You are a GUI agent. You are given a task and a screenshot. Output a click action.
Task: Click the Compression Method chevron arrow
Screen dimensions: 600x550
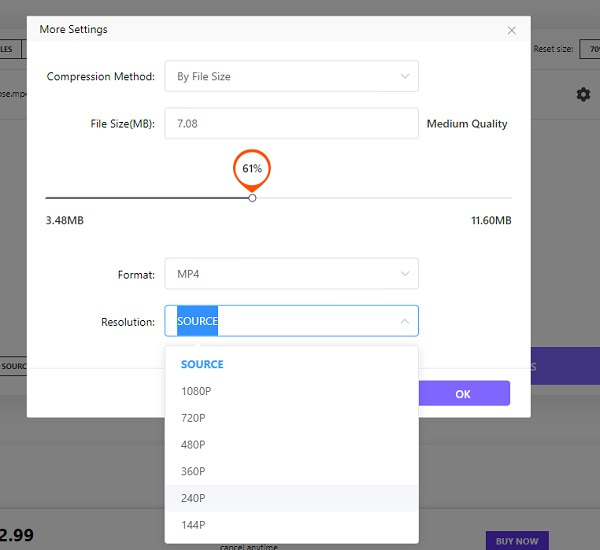pyautogui.click(x=405, y=76)
